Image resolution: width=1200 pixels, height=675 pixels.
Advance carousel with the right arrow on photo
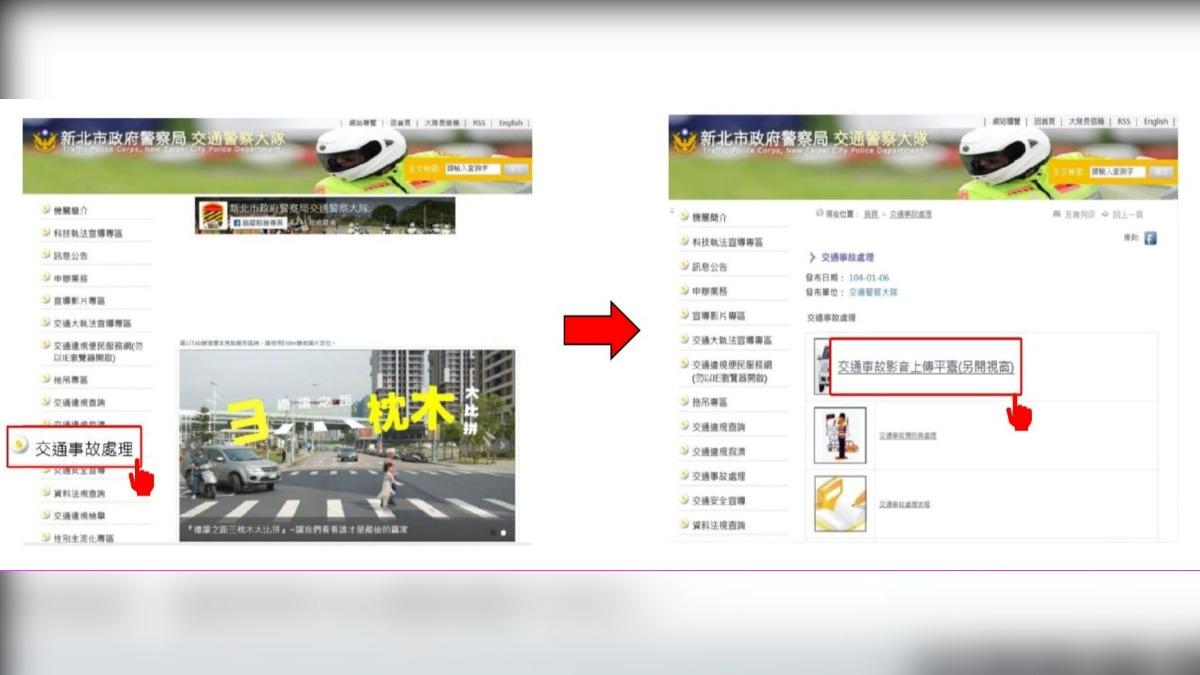pyautogui.click(x=503, y=447)
